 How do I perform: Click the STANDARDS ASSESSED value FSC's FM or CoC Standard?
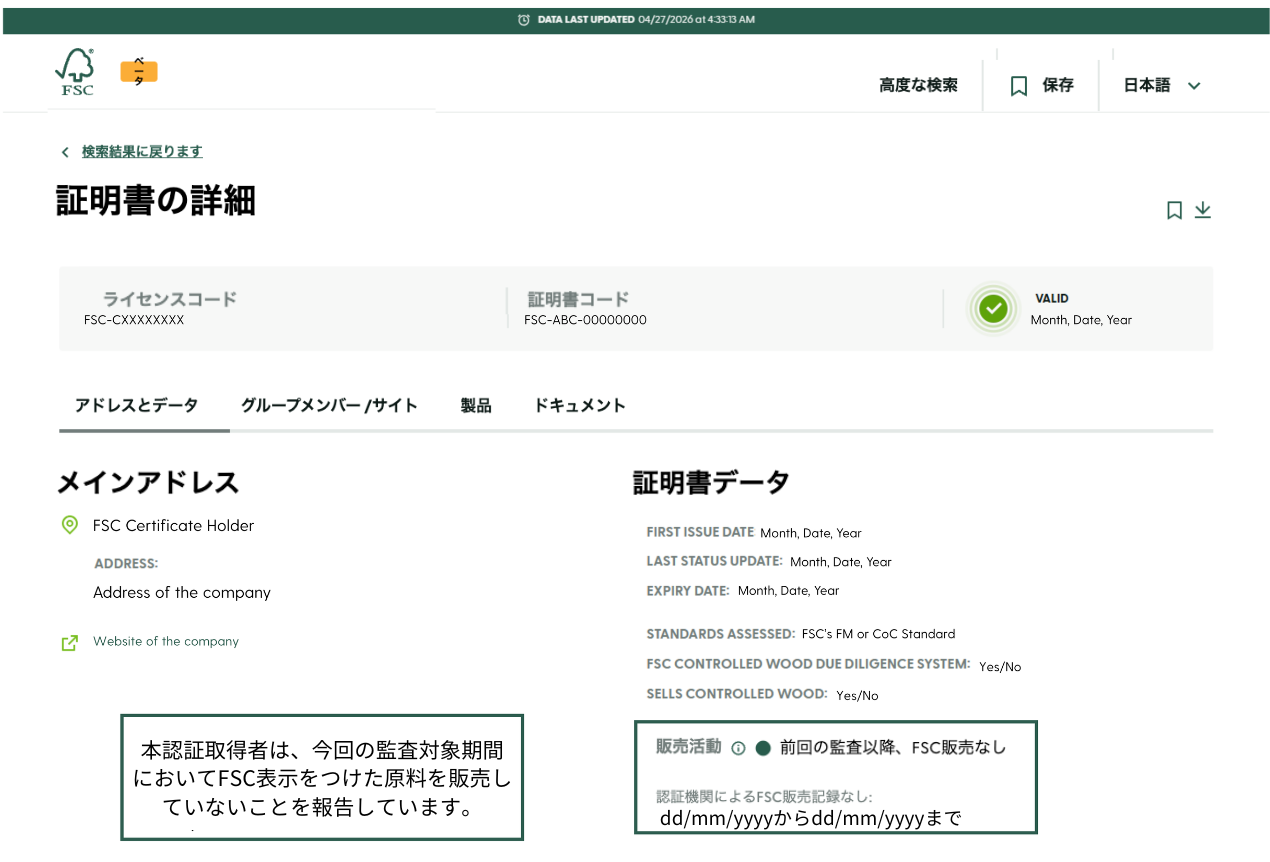(x=878, y=634)
